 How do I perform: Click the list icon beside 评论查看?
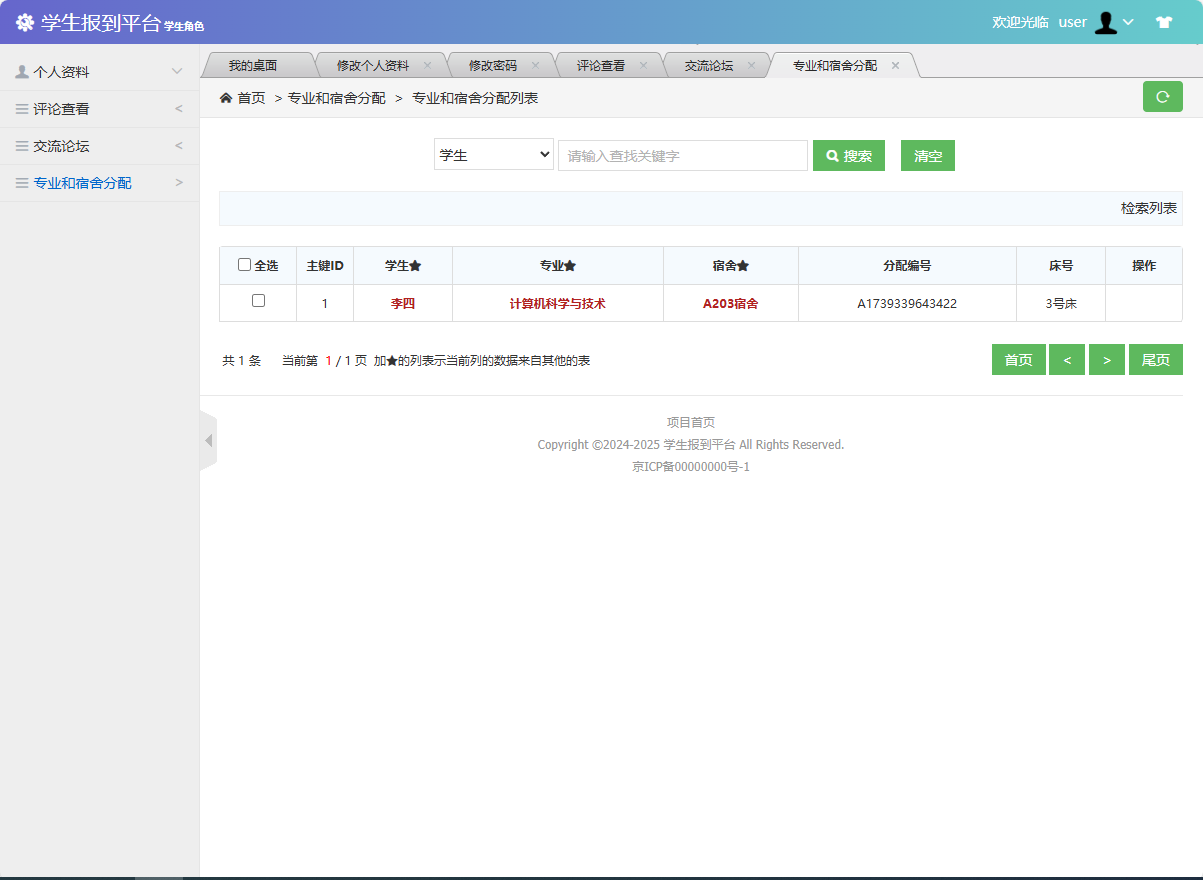[x=21, y=108]
